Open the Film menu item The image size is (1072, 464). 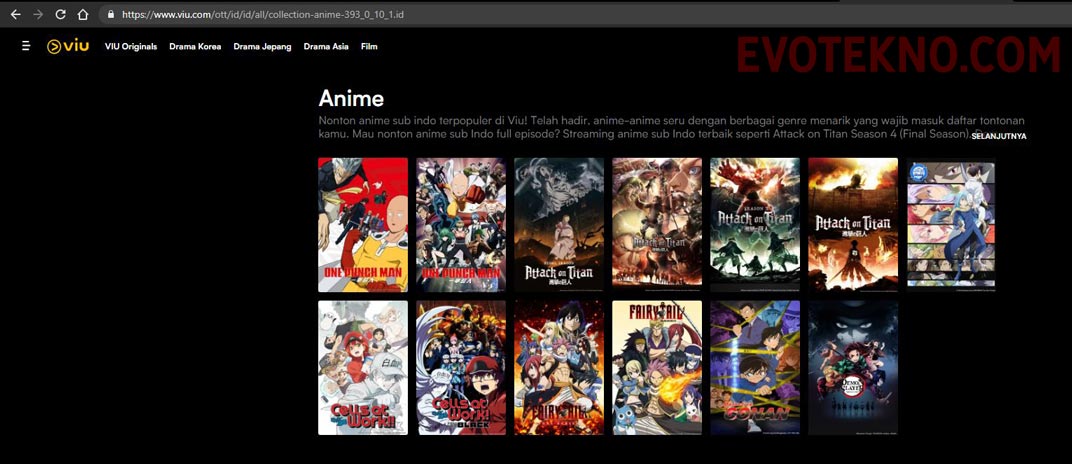coord(369,46)
